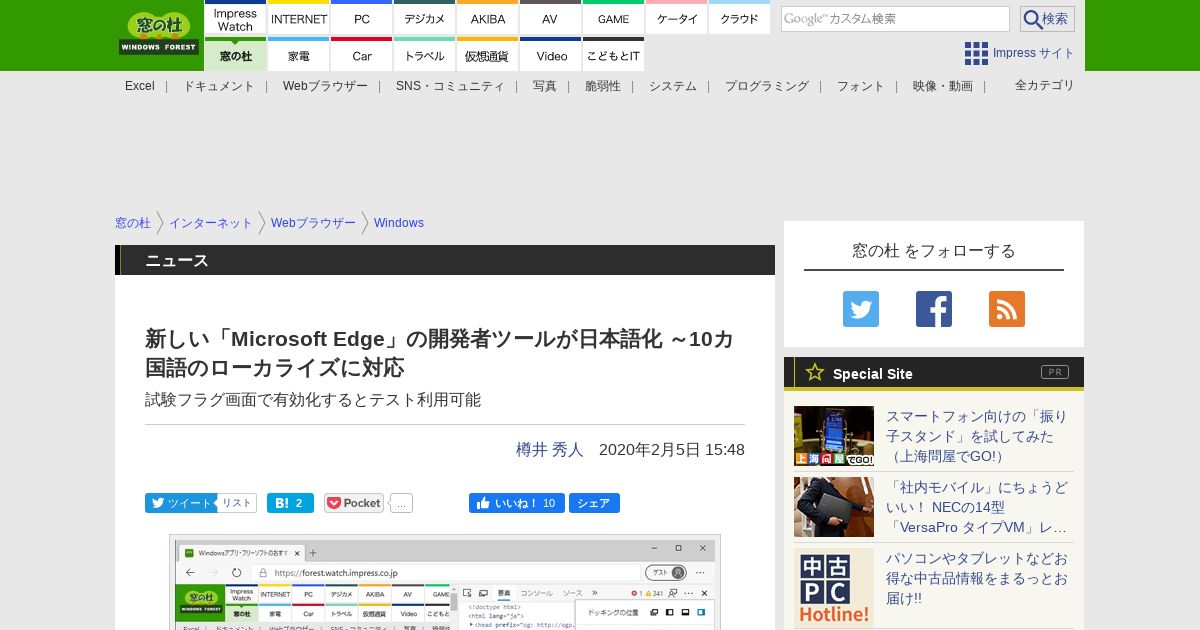The width and height of the screenshot is (1200, 630).
Task: Click the Facebook いいね！ button
Action: pyautogui.click(x=517, y=503)
